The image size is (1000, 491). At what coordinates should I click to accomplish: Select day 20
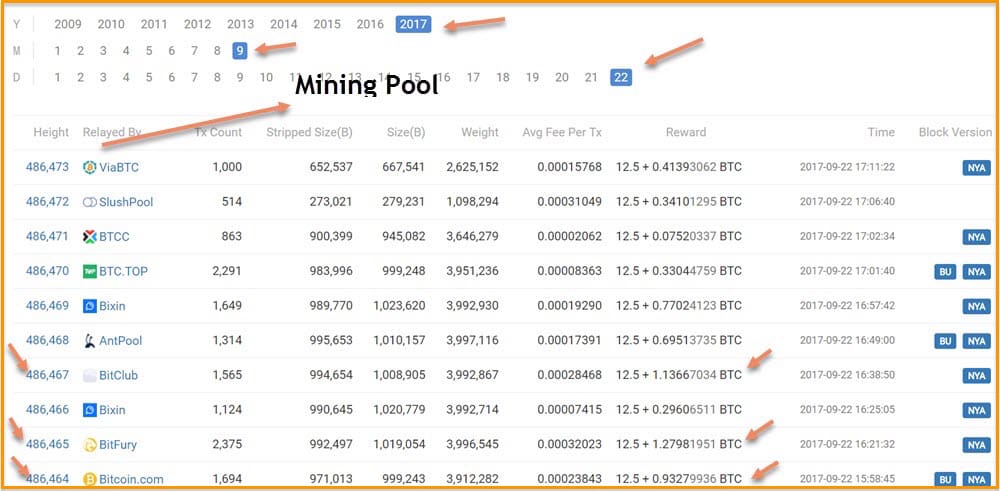pyautogui.click(x=562, y=77)
